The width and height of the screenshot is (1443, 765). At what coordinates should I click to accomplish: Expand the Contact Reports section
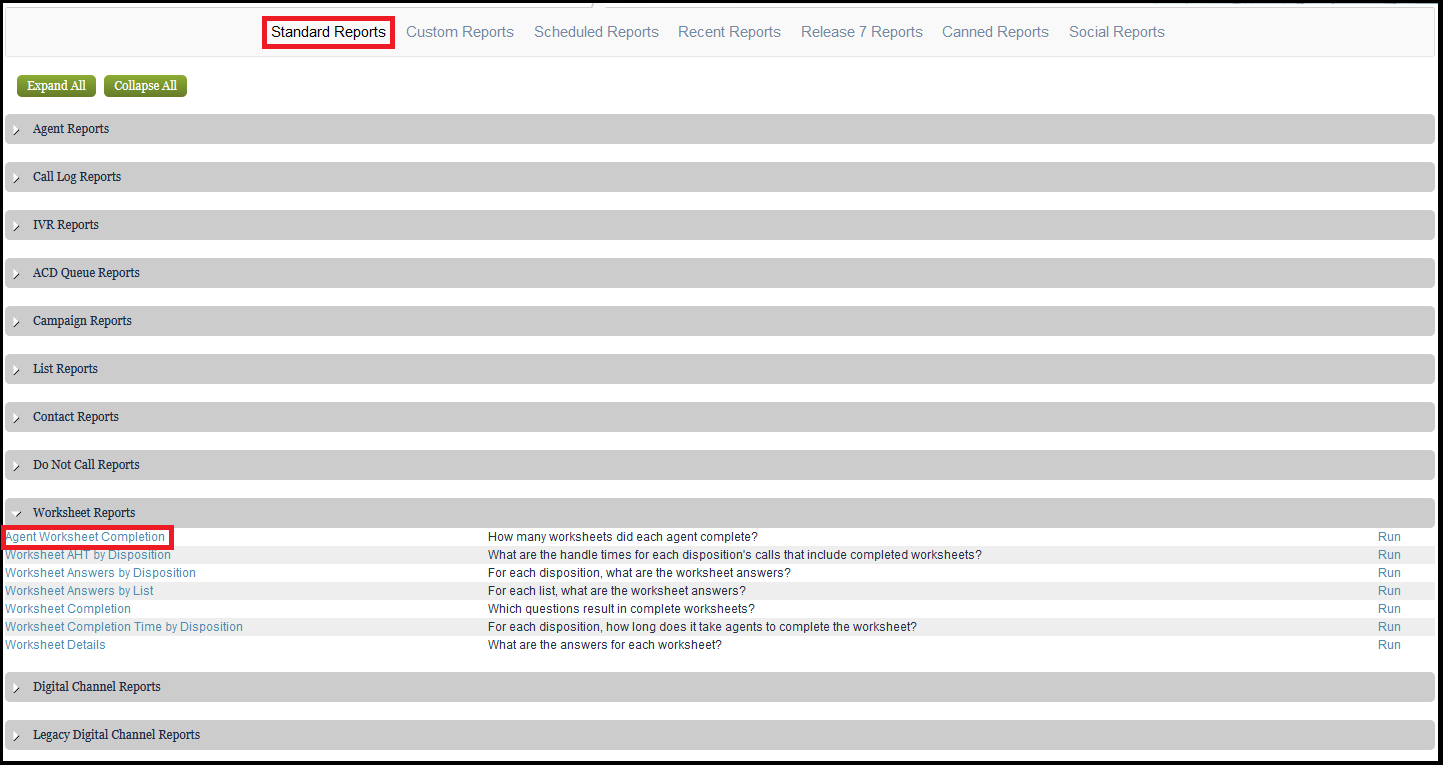pyautogui.click(x=720, y=417)
